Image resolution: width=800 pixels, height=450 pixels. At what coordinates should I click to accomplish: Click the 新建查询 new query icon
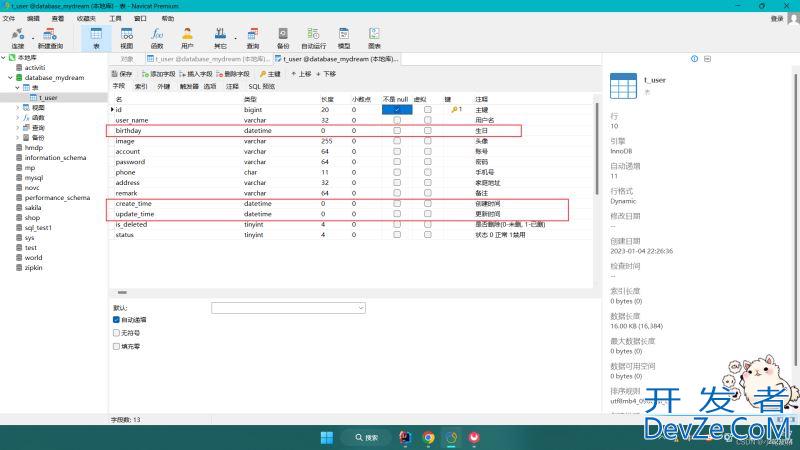(x=50, y=35)
